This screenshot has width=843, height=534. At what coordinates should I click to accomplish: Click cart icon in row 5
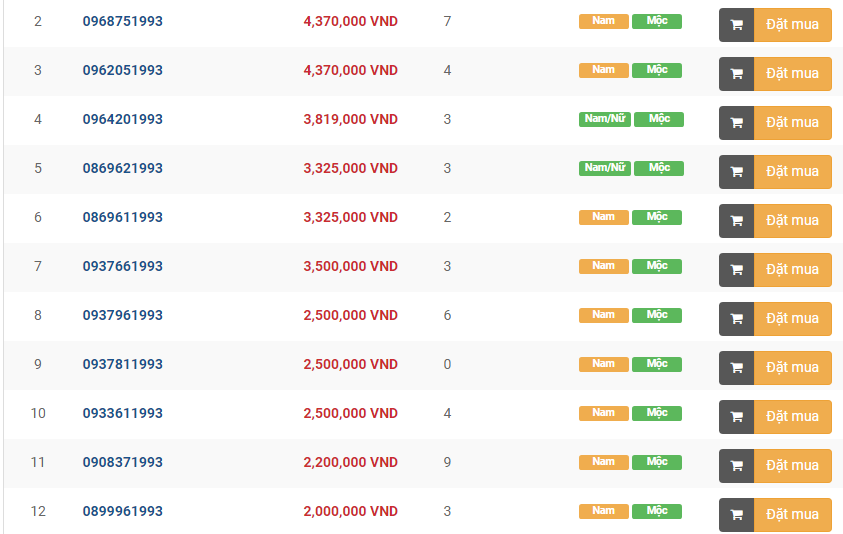[x=736, y=172]
